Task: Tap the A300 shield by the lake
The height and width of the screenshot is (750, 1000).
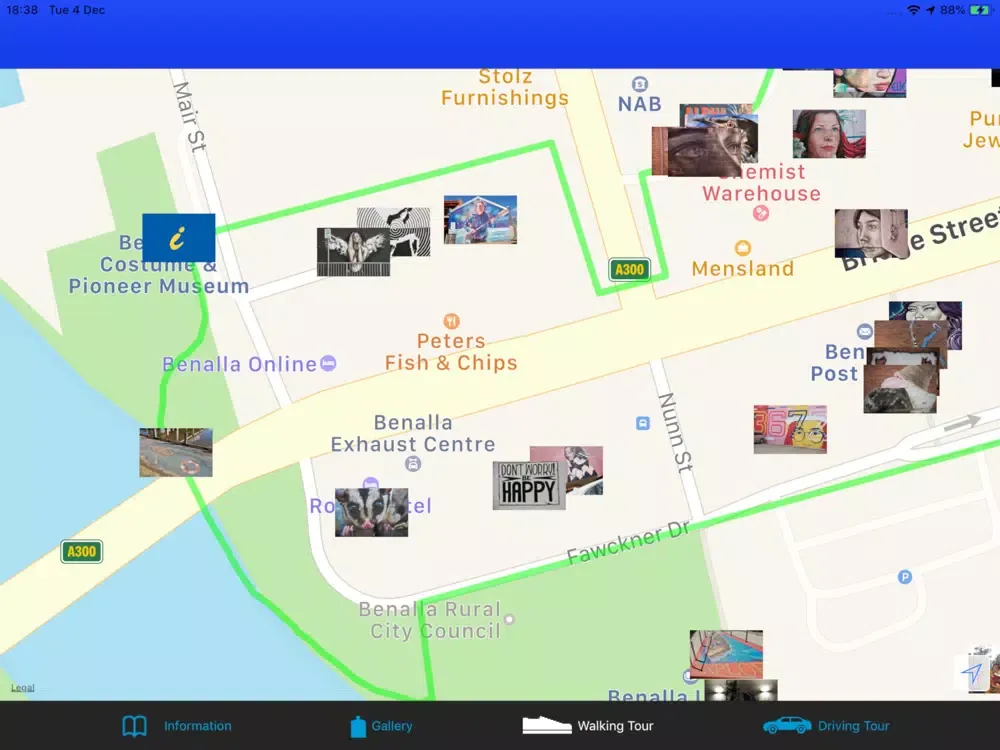Action: click(82, 552)
